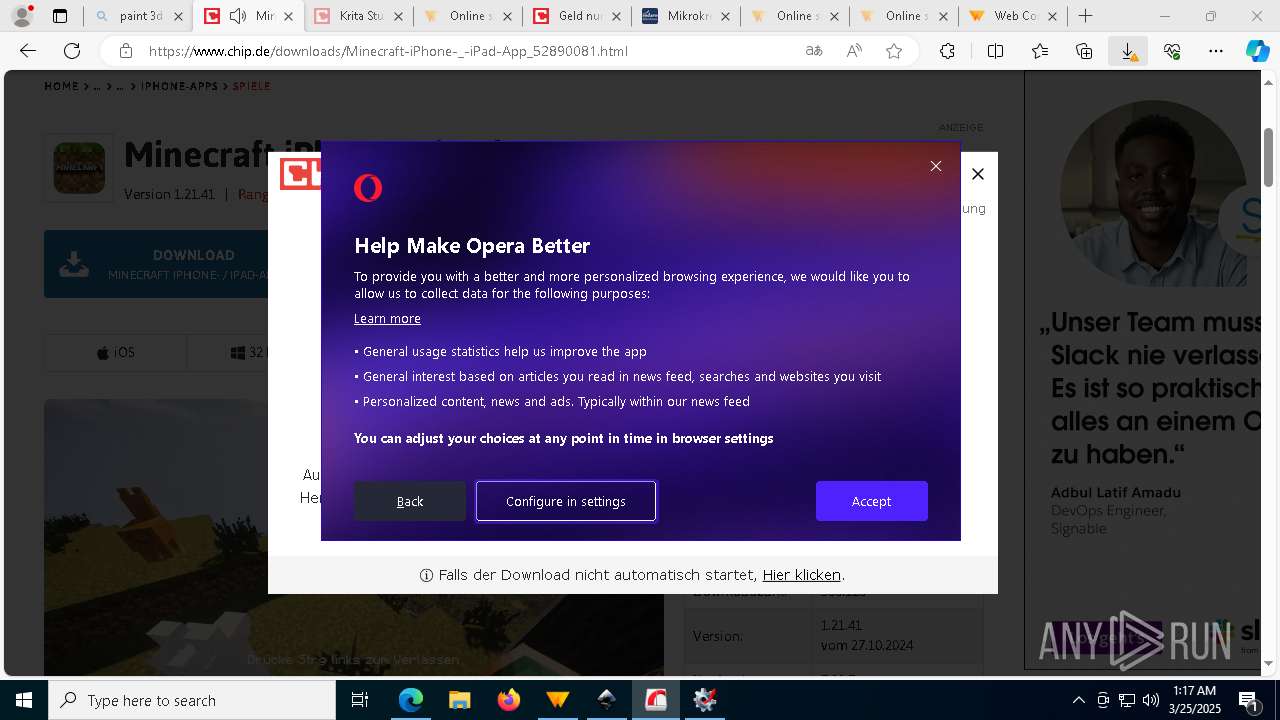
Task: Click the Slack advertisement person photo
Action: tap(1154, 192)
